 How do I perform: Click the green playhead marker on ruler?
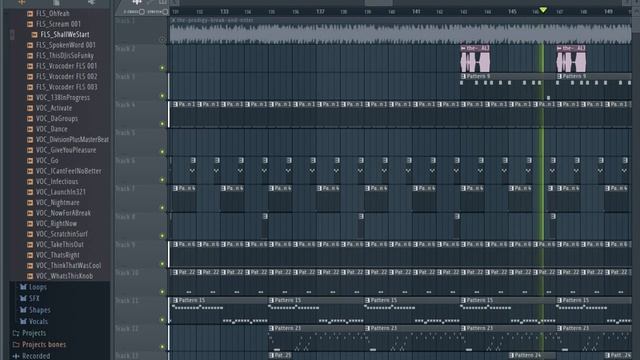tap(543, 9)
